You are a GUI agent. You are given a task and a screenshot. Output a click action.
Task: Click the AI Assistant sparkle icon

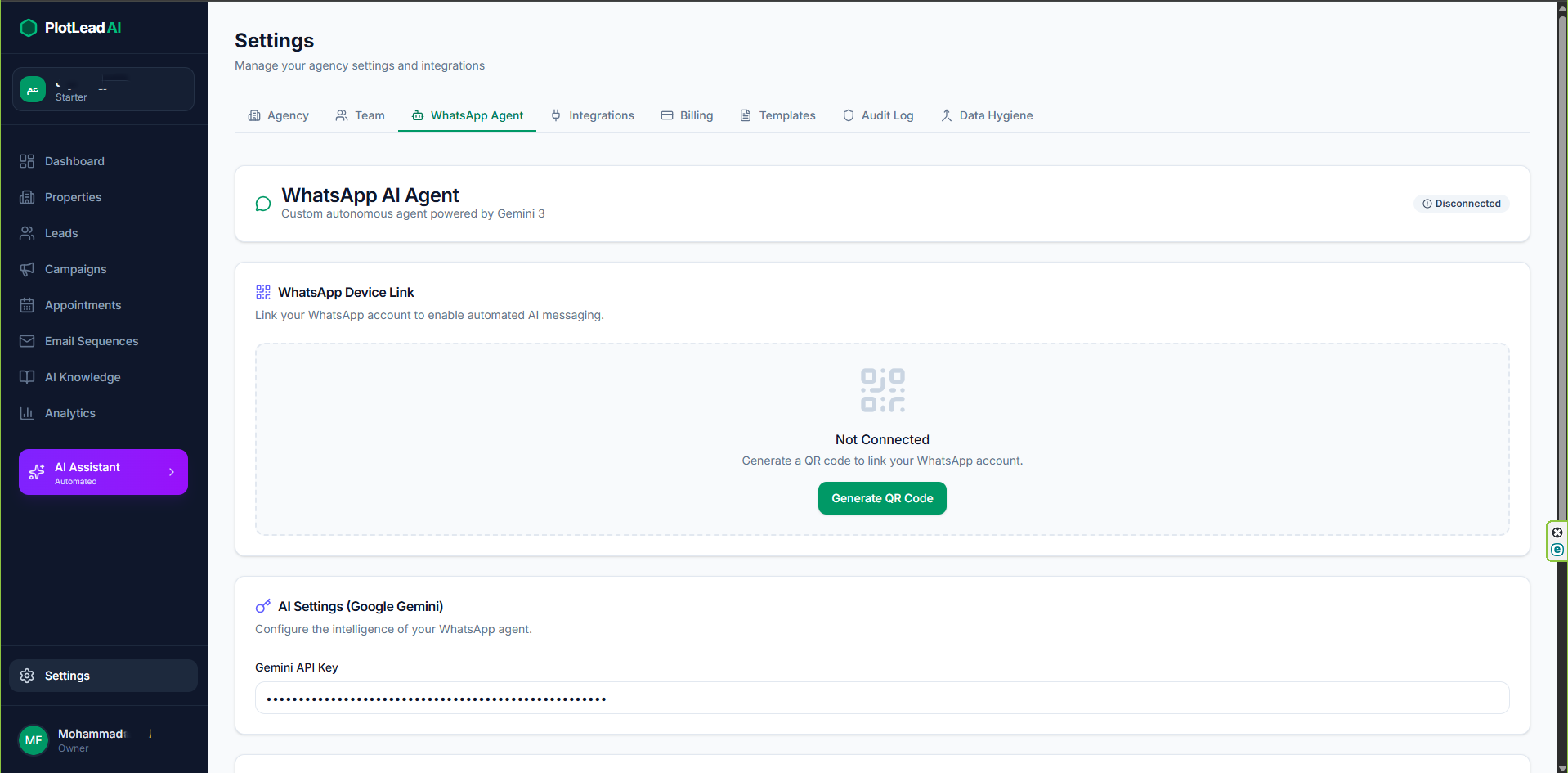pyautogui.click(x=37, y=472)
